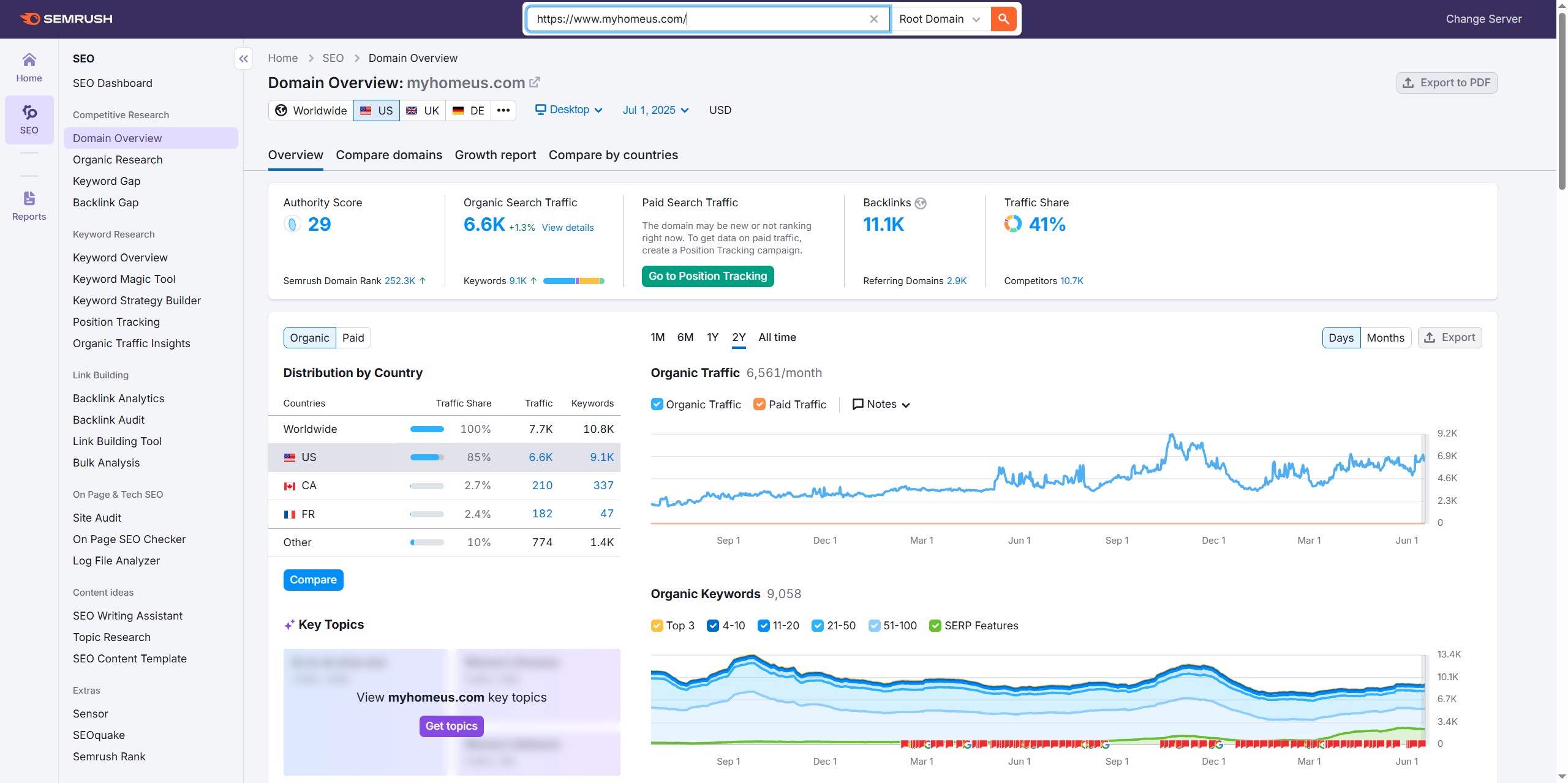Toggle the 4-10 keywords checkbox

[713, 626]
